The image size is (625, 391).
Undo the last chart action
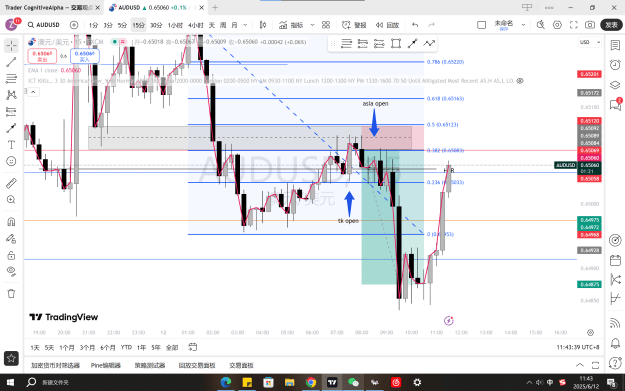tap(415, 25)
